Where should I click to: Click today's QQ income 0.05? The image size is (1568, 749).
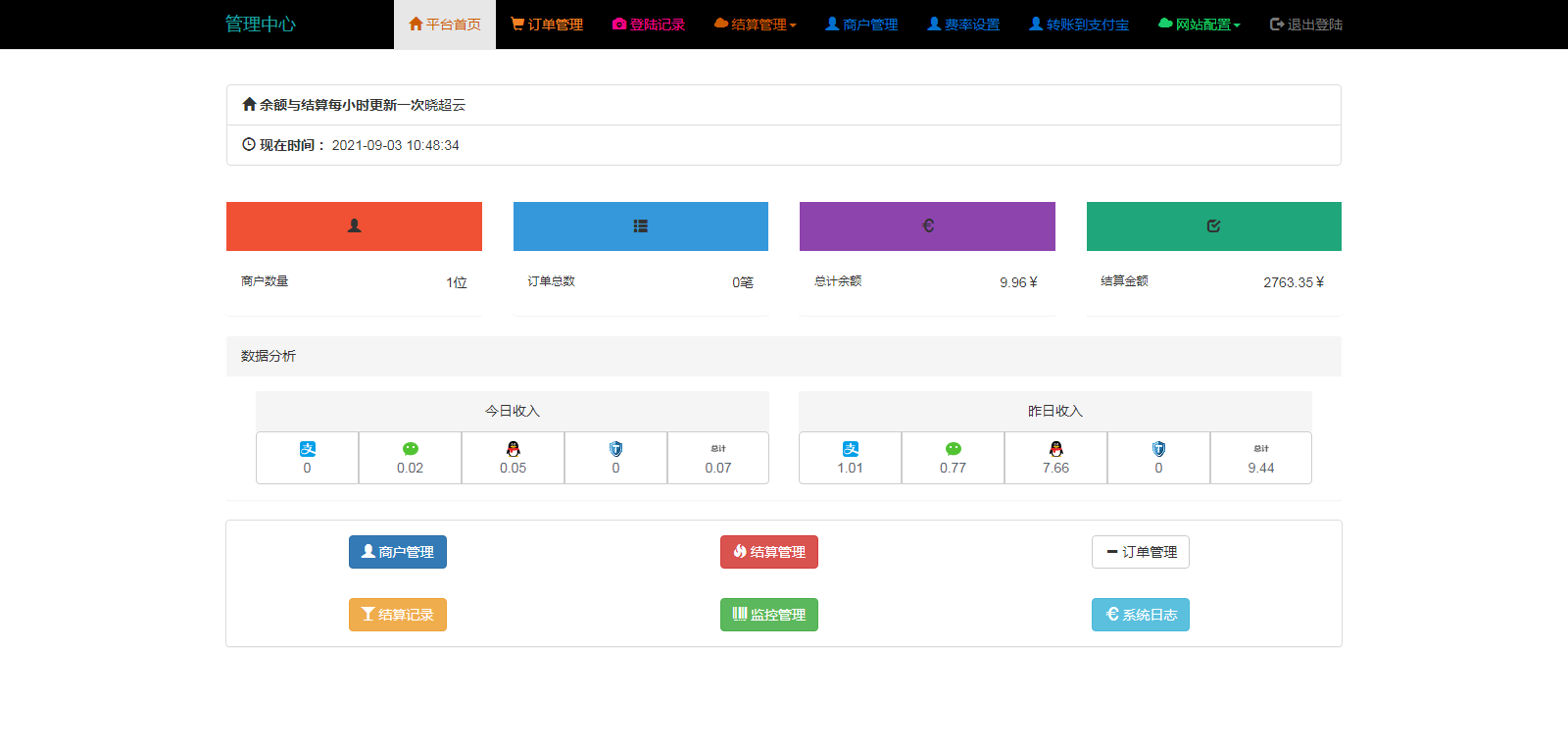[x=514, y=468]
